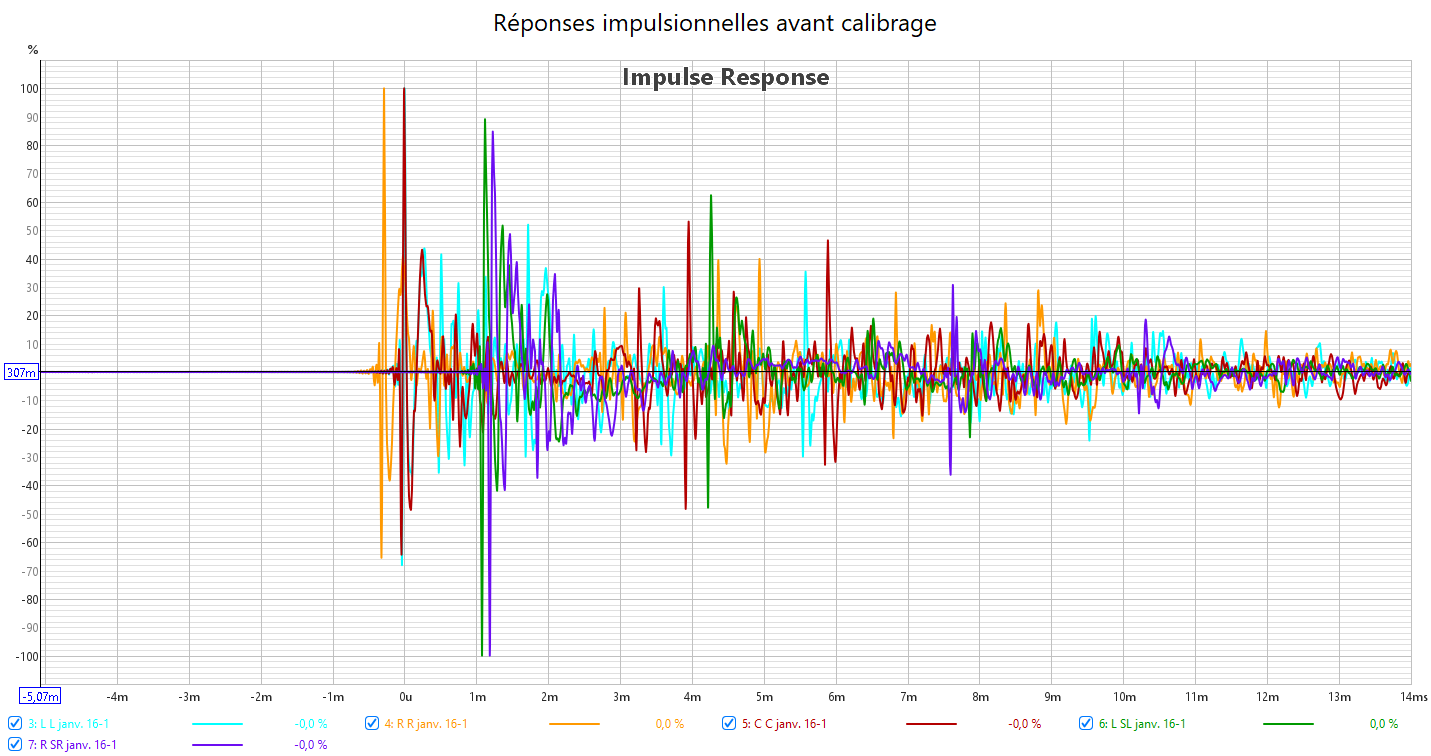Viewport: 1431px width, 756px height.
Task: Uncheck the '3: L L janv. 16-1' trace checkbox
Action: [15, 723]
